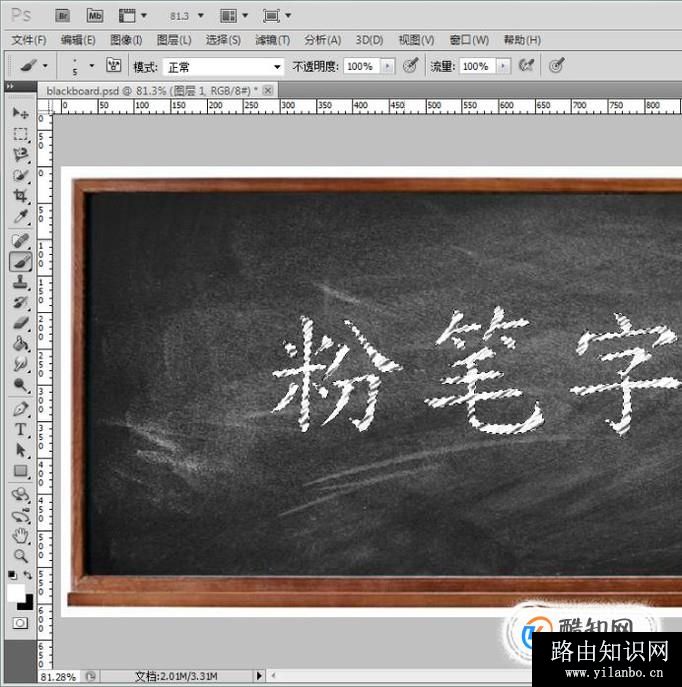Screen dimensions: 682x687
Task: Toggle the brush panel button
Action: [x=113, y=66]
